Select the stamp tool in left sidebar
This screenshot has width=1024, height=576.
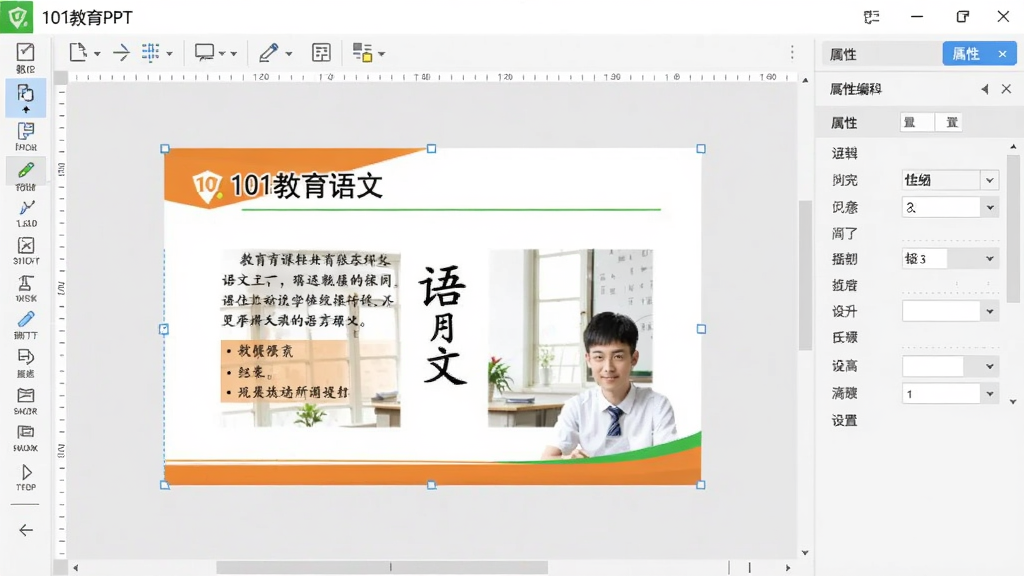click(x=25, y=283)
